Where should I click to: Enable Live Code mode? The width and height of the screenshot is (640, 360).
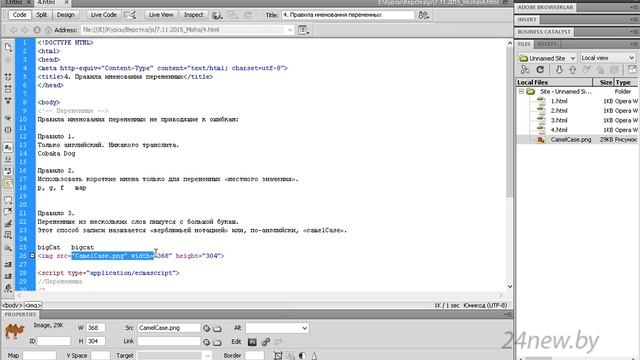point(103,15)
